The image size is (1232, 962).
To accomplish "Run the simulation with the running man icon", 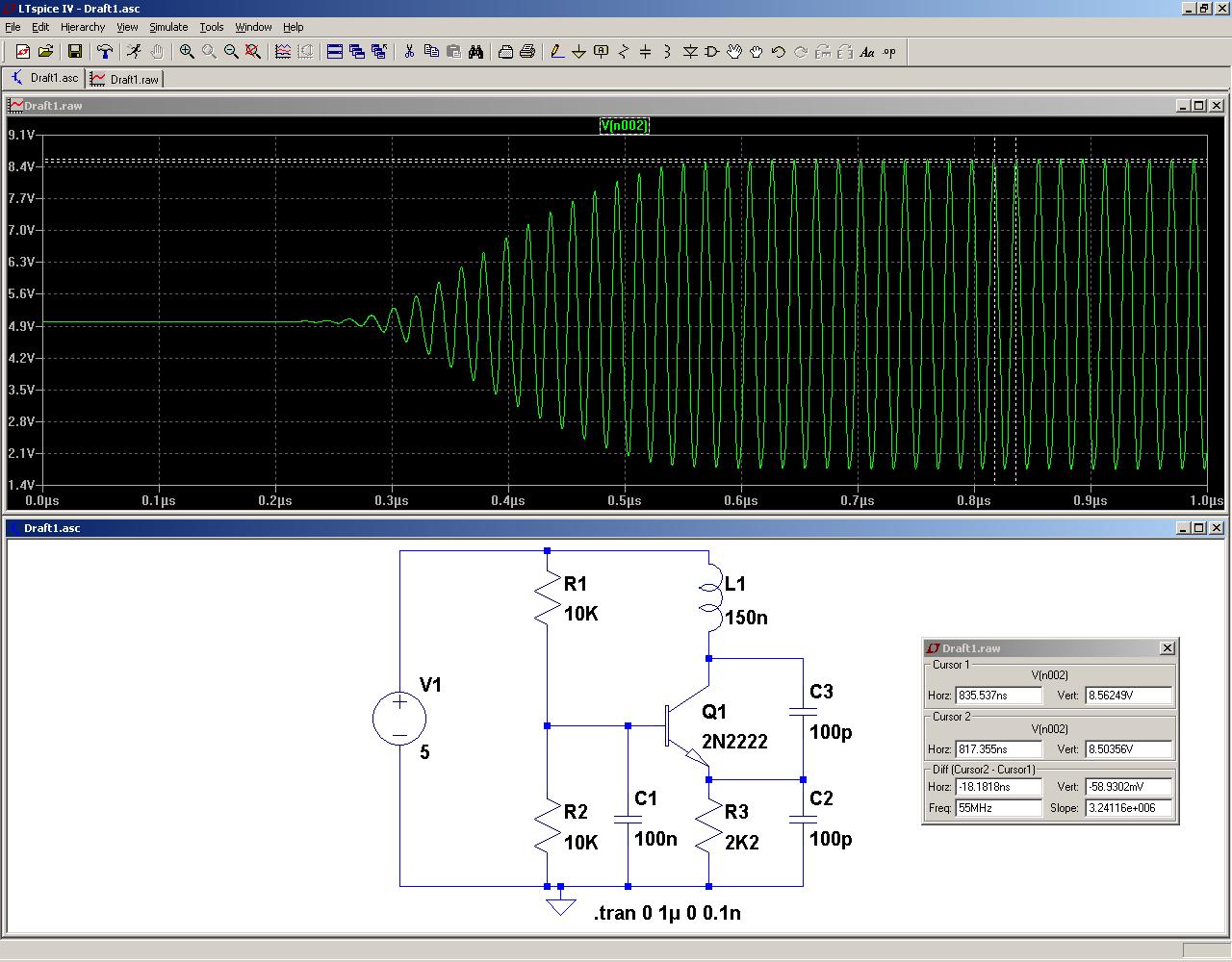I will [x=134, y=52].
